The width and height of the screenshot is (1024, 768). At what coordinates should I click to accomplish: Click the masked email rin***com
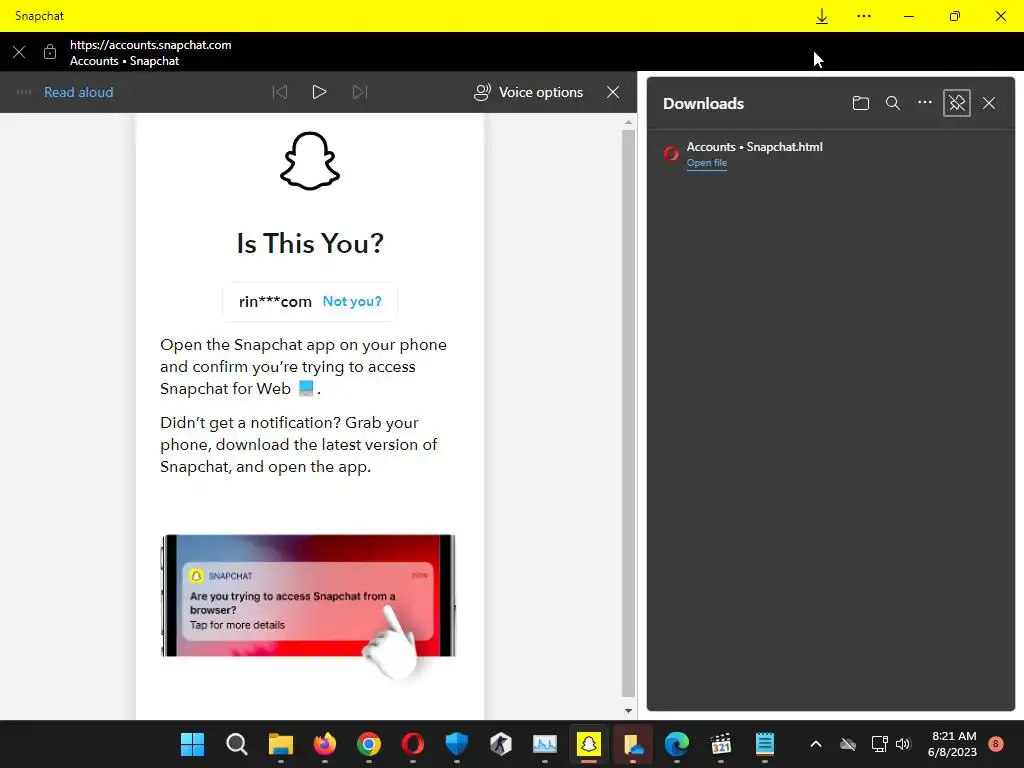(275, 302)
